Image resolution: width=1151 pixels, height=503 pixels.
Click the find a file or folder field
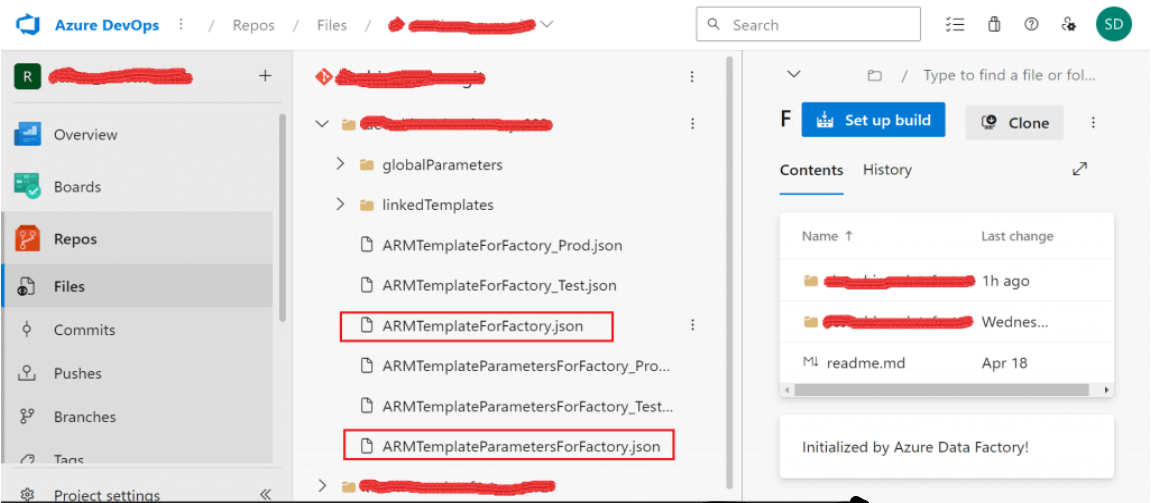pyautogui.click(x=1009, y=75)
